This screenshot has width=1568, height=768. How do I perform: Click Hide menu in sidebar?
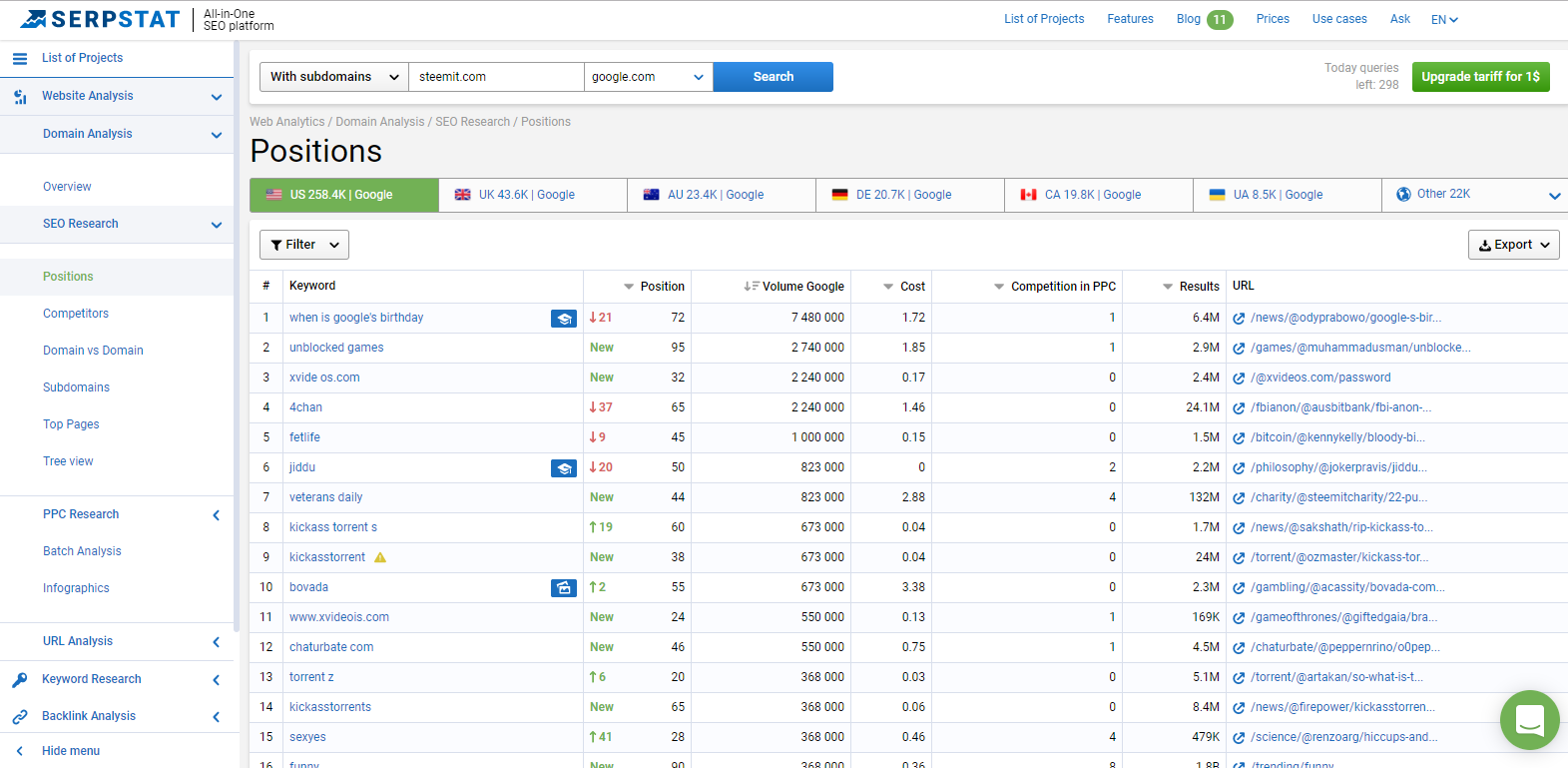(x=71, y=751)
